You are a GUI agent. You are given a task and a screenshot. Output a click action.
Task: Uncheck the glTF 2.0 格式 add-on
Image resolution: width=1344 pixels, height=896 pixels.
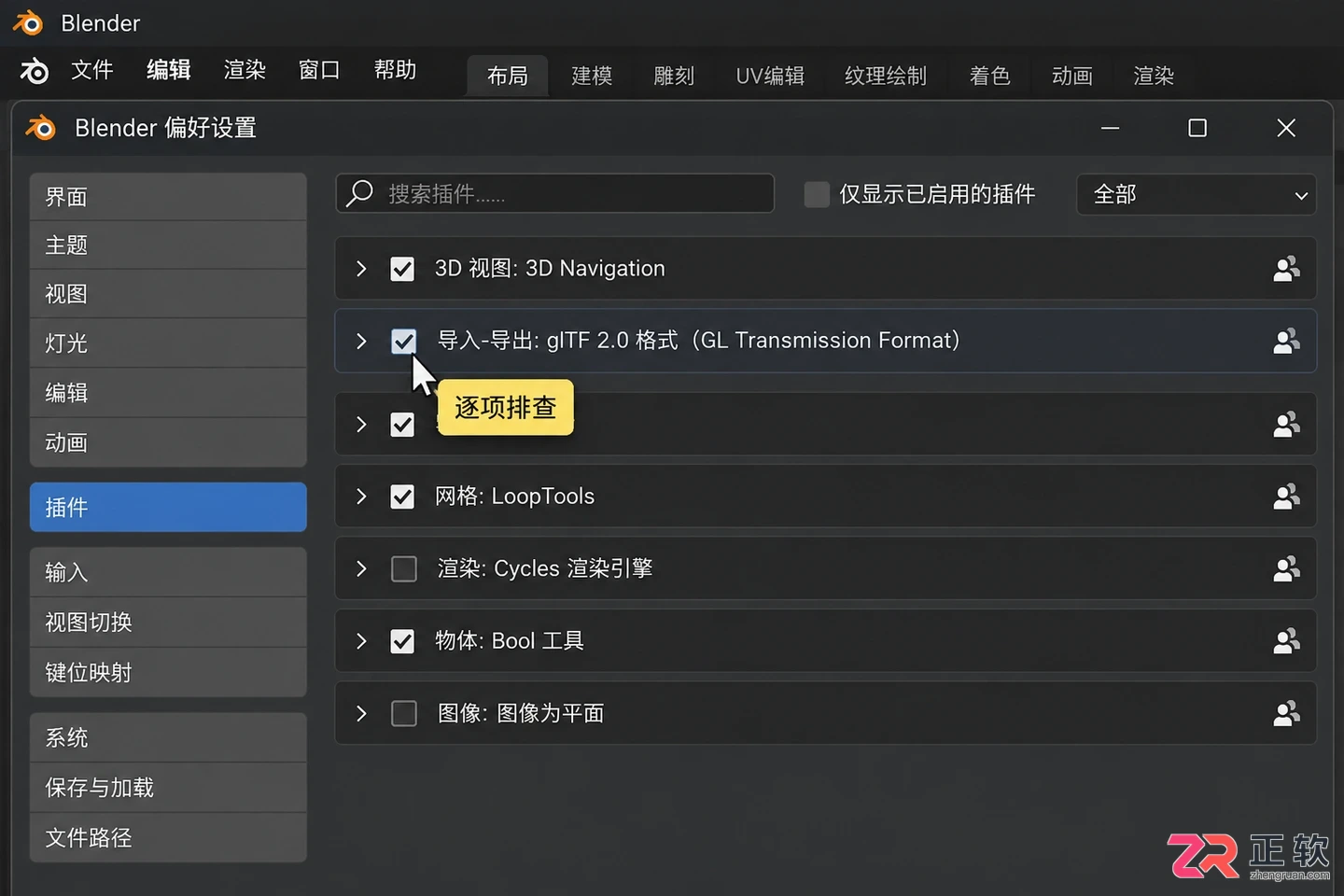point(403,342)
